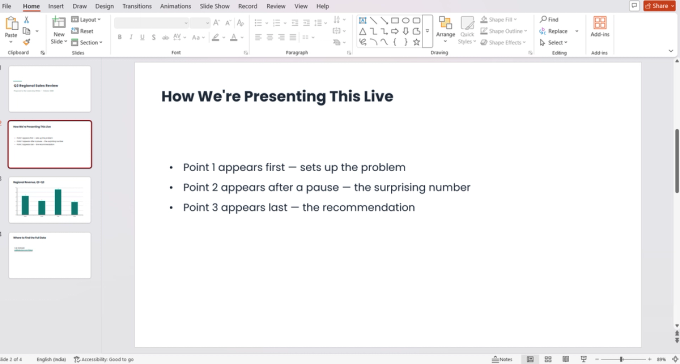Viewport: 680px width, 364px height.
Task: Open the font size combo box
Action: (200, 23)
